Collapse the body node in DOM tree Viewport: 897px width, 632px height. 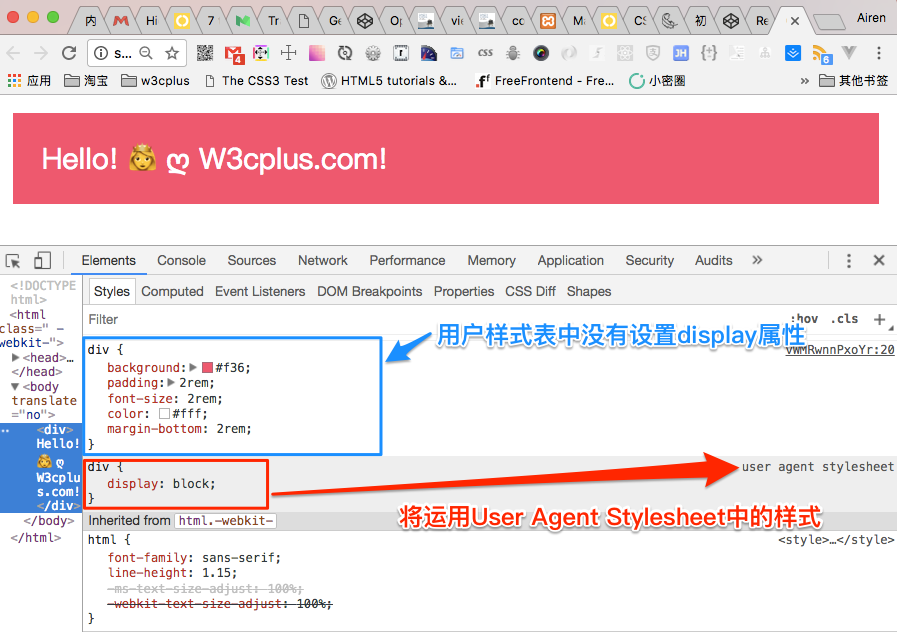click(15, 387)
